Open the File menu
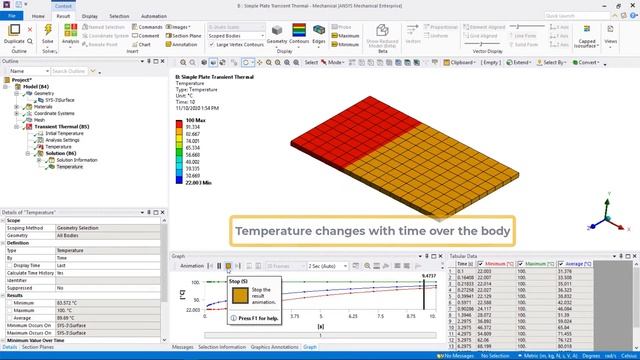 tap(11, 16)
